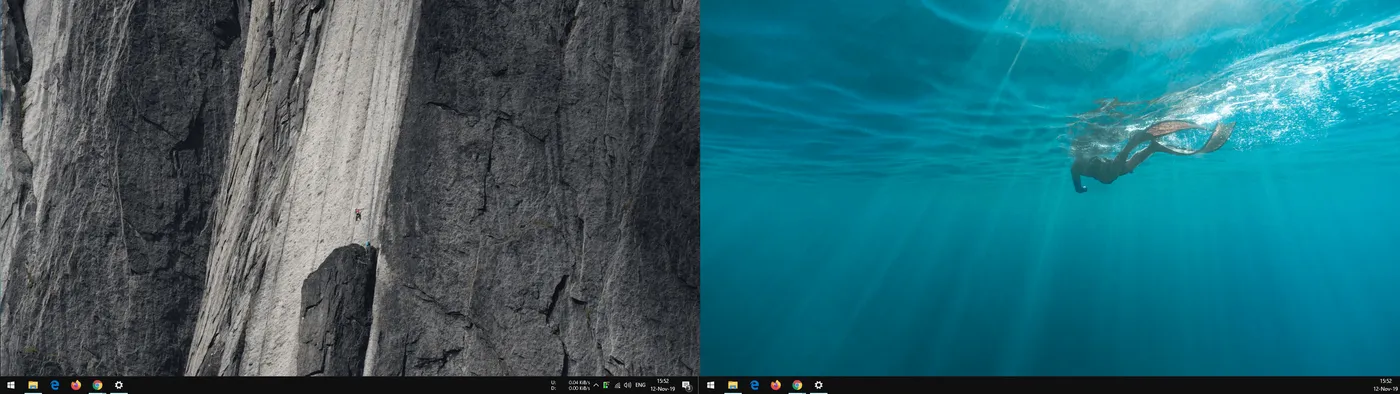This screenshot has width=1400, height=394.
Task: Open Chrome on rock-wallpaper monitor taskbar
Action: tap(97, 385)
